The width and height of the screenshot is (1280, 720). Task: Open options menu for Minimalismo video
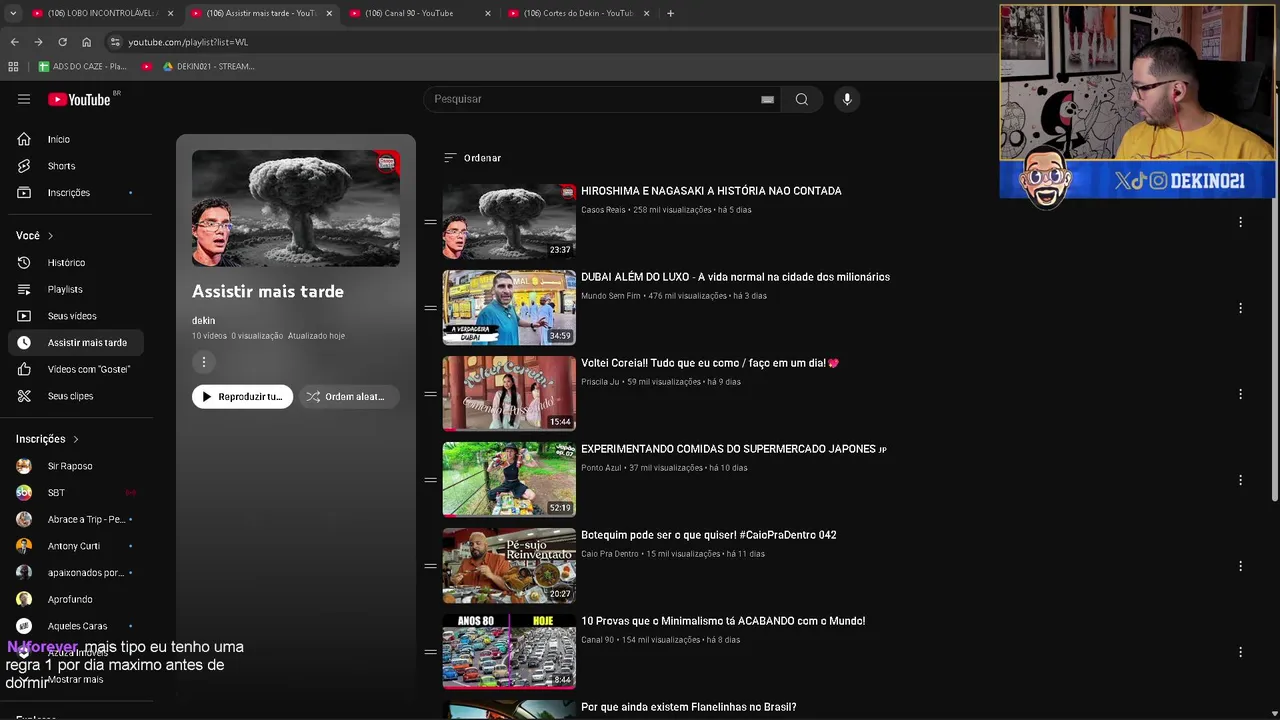(x=1240, y=652)
